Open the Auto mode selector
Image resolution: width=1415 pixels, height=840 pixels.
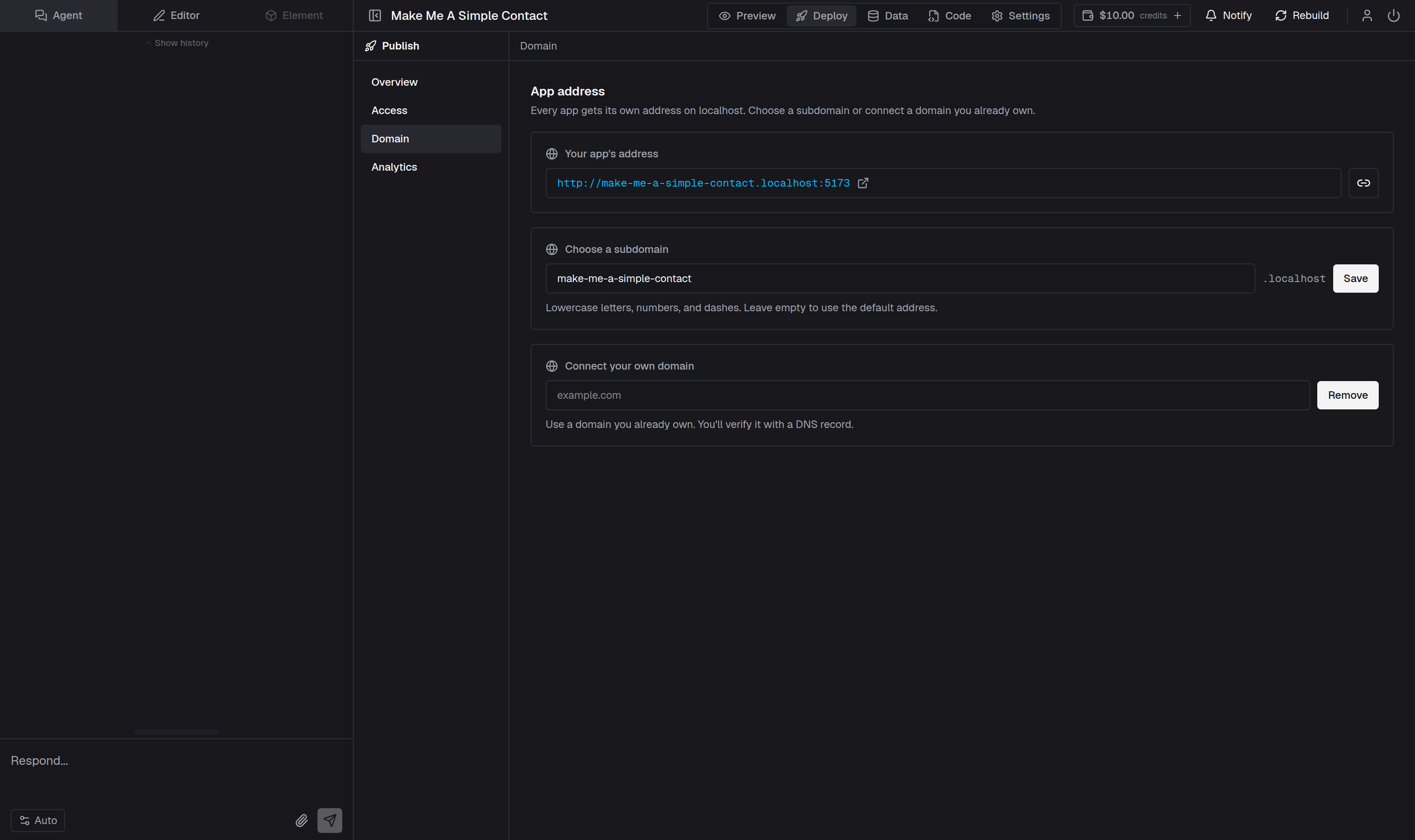coord(38,820)
